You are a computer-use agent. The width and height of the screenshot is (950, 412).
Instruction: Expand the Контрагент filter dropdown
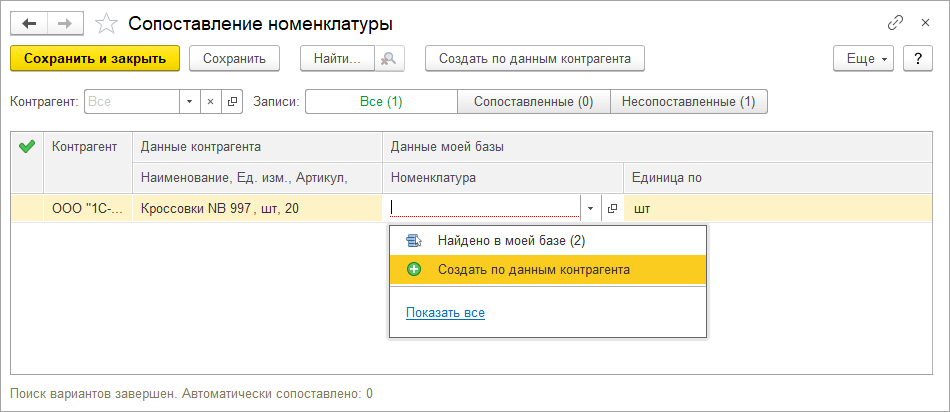tap(190, 102)
